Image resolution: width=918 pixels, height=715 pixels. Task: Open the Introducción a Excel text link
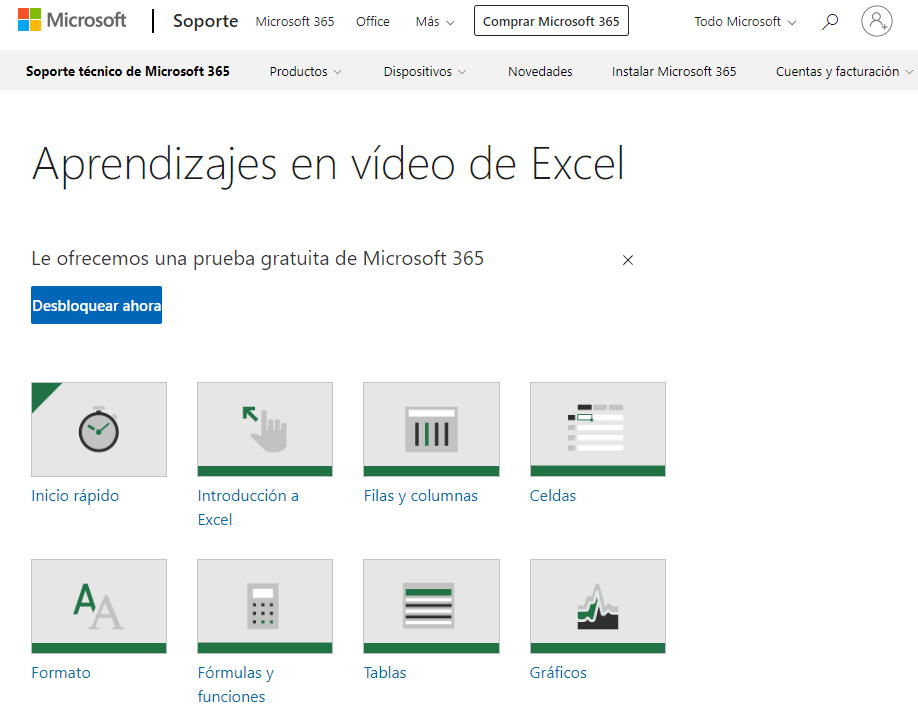248,508
